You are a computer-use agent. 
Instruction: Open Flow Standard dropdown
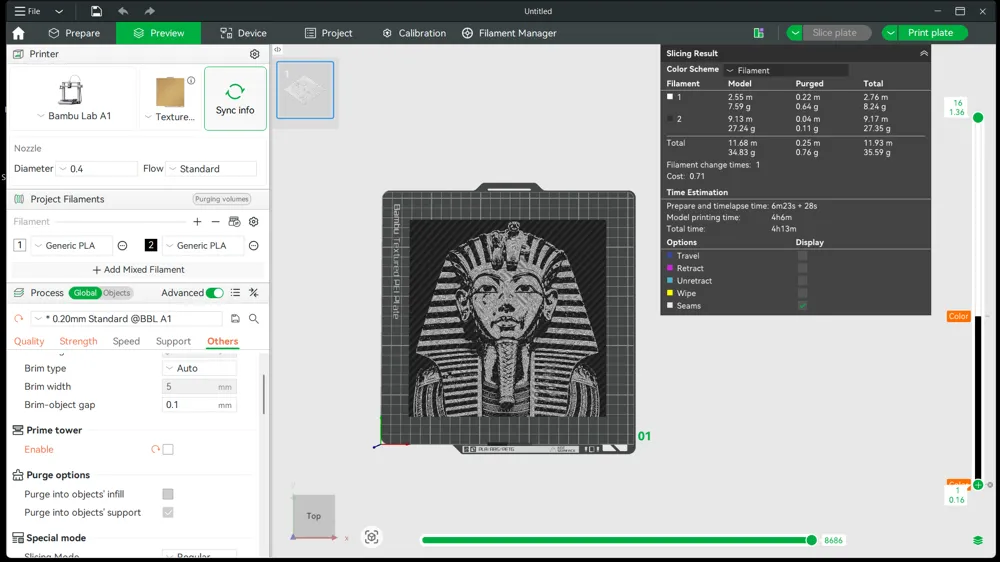coord(211,168)
